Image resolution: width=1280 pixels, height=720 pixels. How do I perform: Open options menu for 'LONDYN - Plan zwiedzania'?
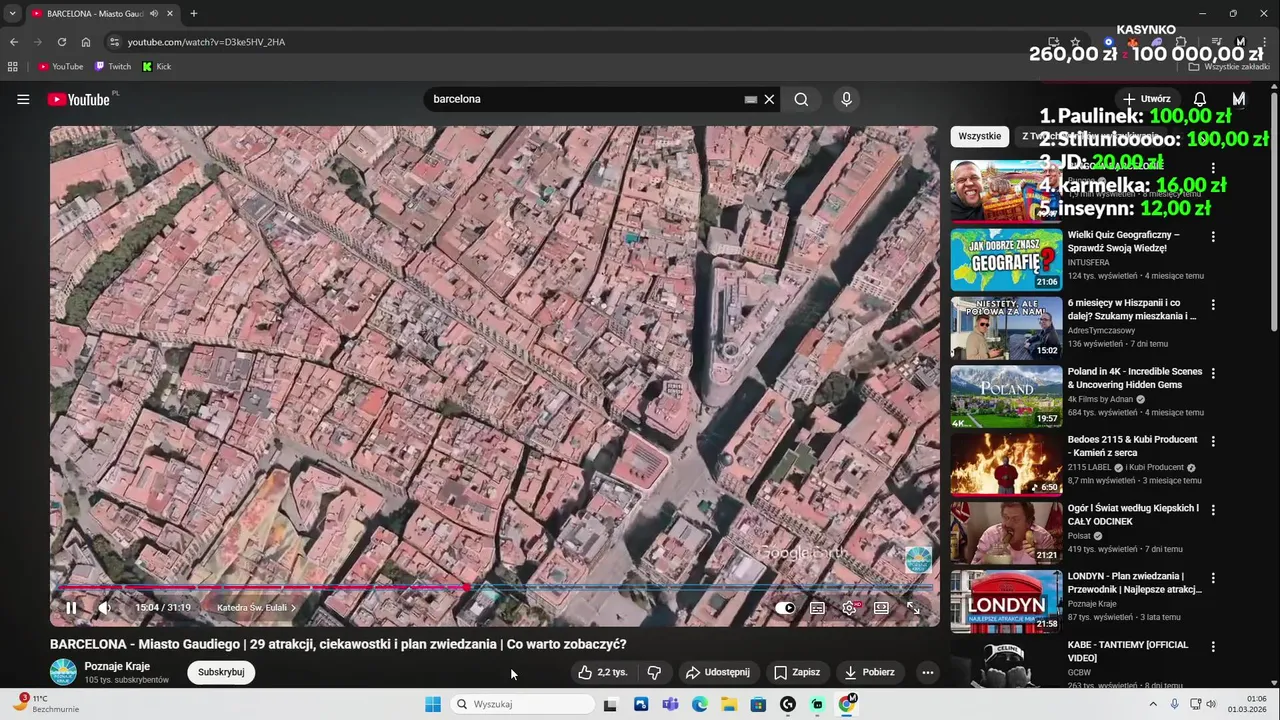pyautogui.click(x=1213, y=578)
